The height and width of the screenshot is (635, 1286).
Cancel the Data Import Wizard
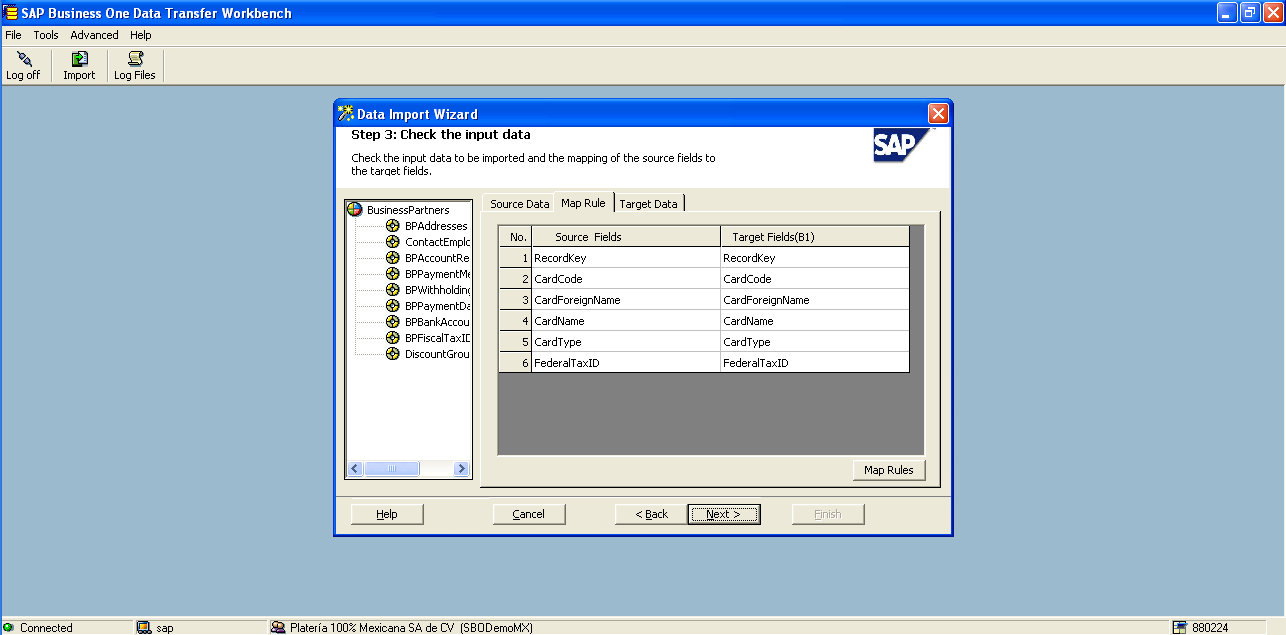[x=529, y=514]
